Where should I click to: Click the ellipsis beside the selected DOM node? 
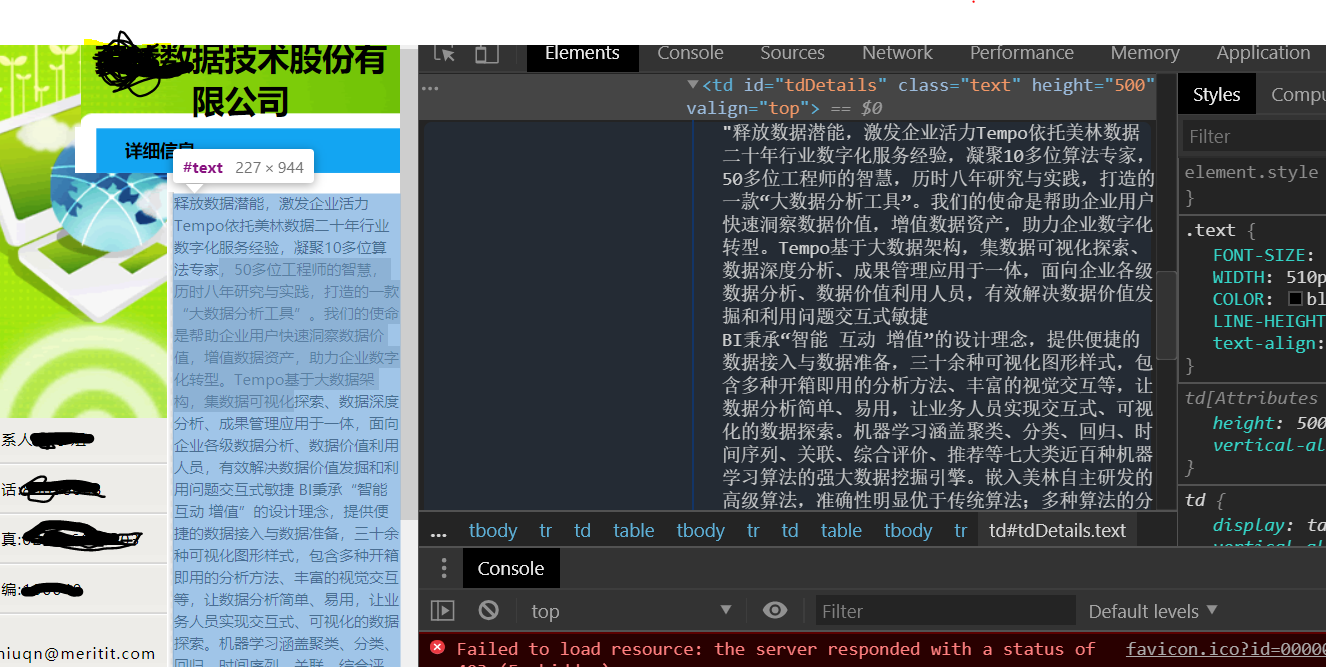click(430, 88)
